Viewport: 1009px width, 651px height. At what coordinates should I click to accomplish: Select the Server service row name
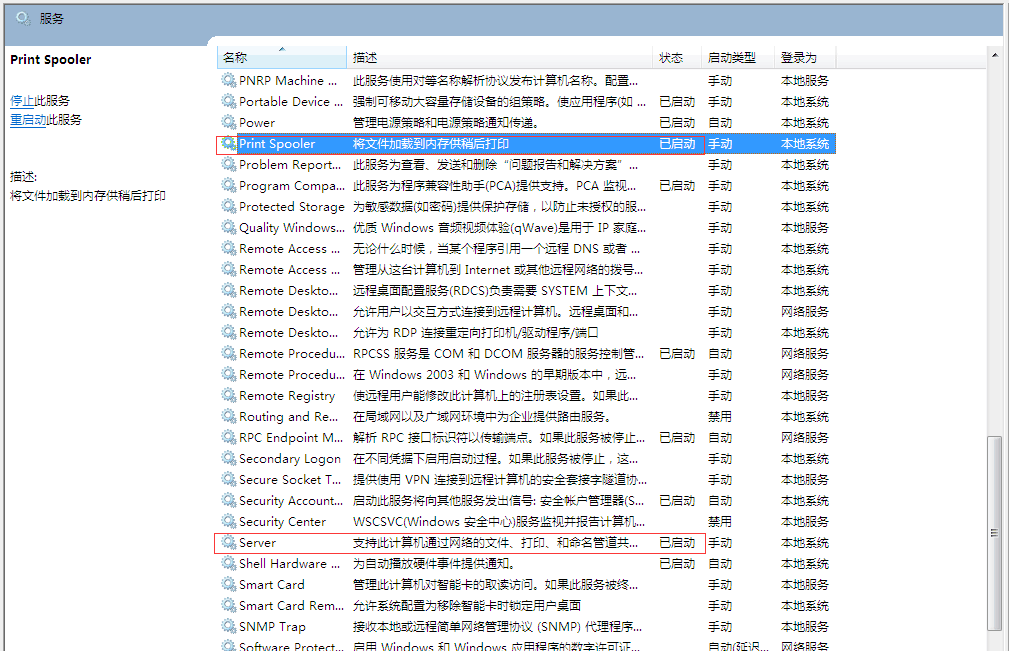click(257, 543)
